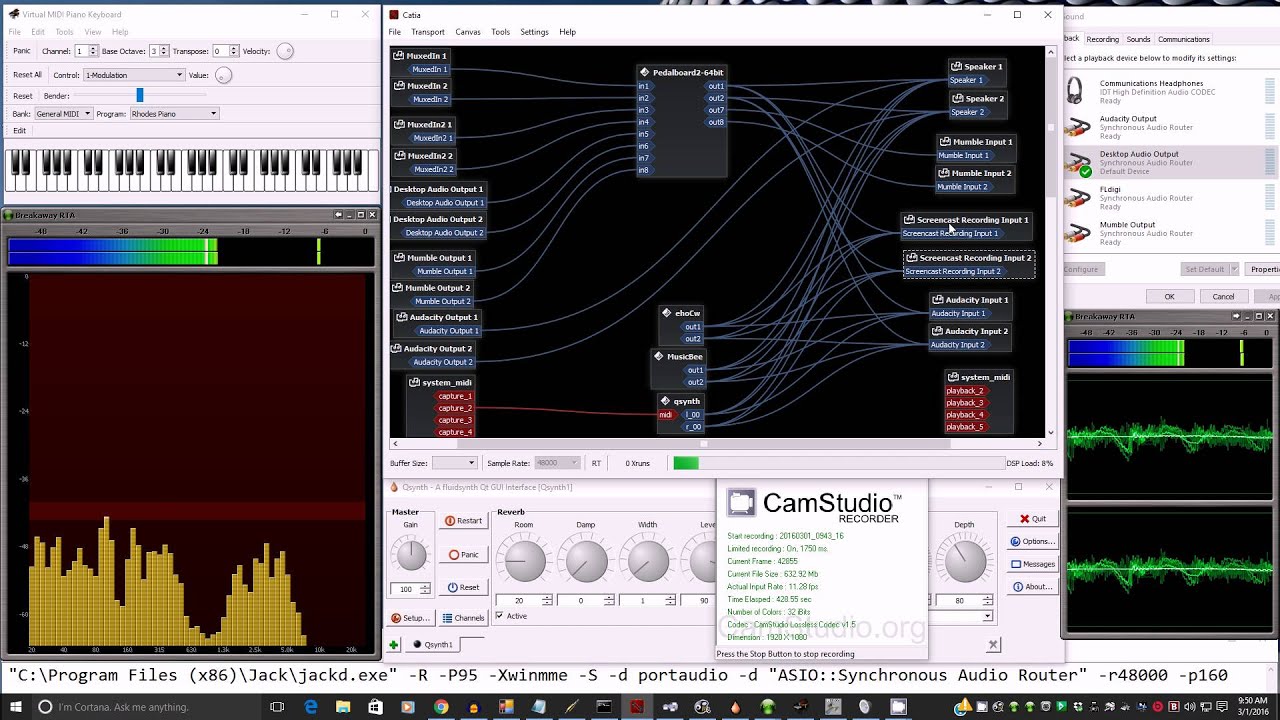Click the left Breakaway RTA back arrow icon

click(338, 215)
